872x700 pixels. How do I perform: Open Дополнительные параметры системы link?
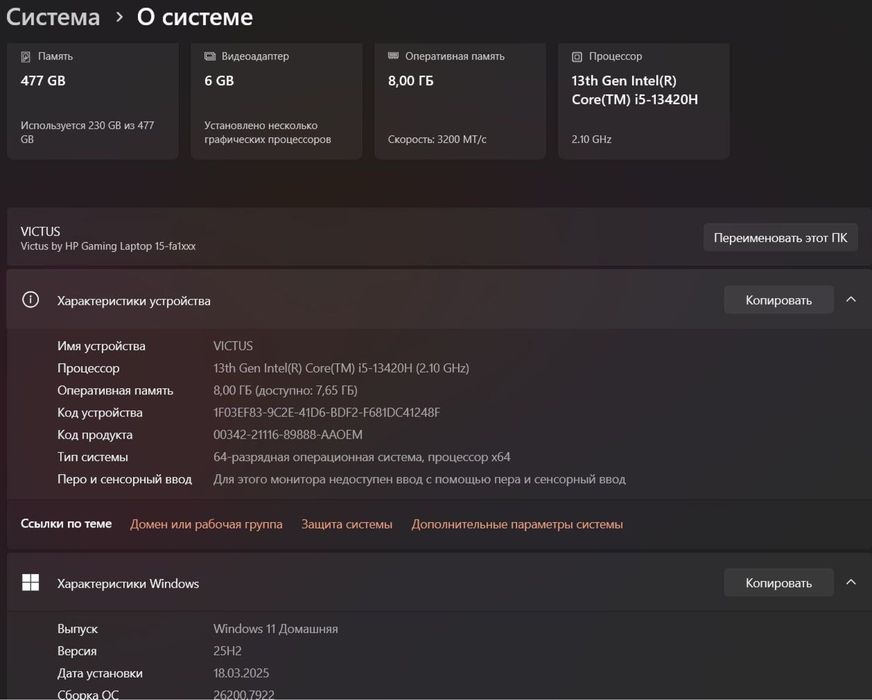click(x=517, y=524)
